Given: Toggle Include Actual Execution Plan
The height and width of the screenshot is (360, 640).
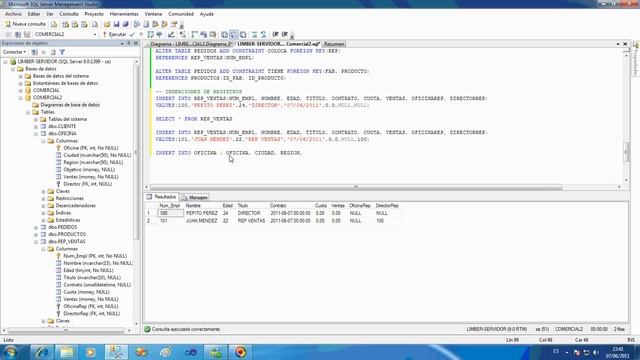Looking at the screenshot, I should (x=195, y=34).
